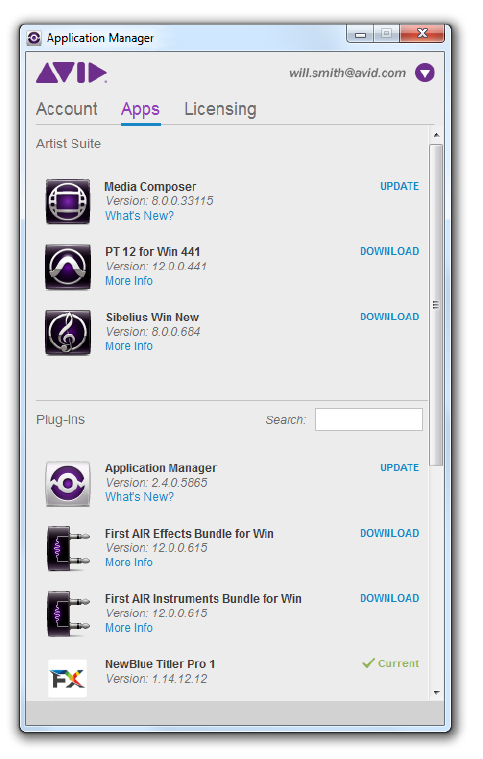Open What's New for Application Manager
Image resolution: width=483 pixels, height=759 pixels.
pos(139,497)
